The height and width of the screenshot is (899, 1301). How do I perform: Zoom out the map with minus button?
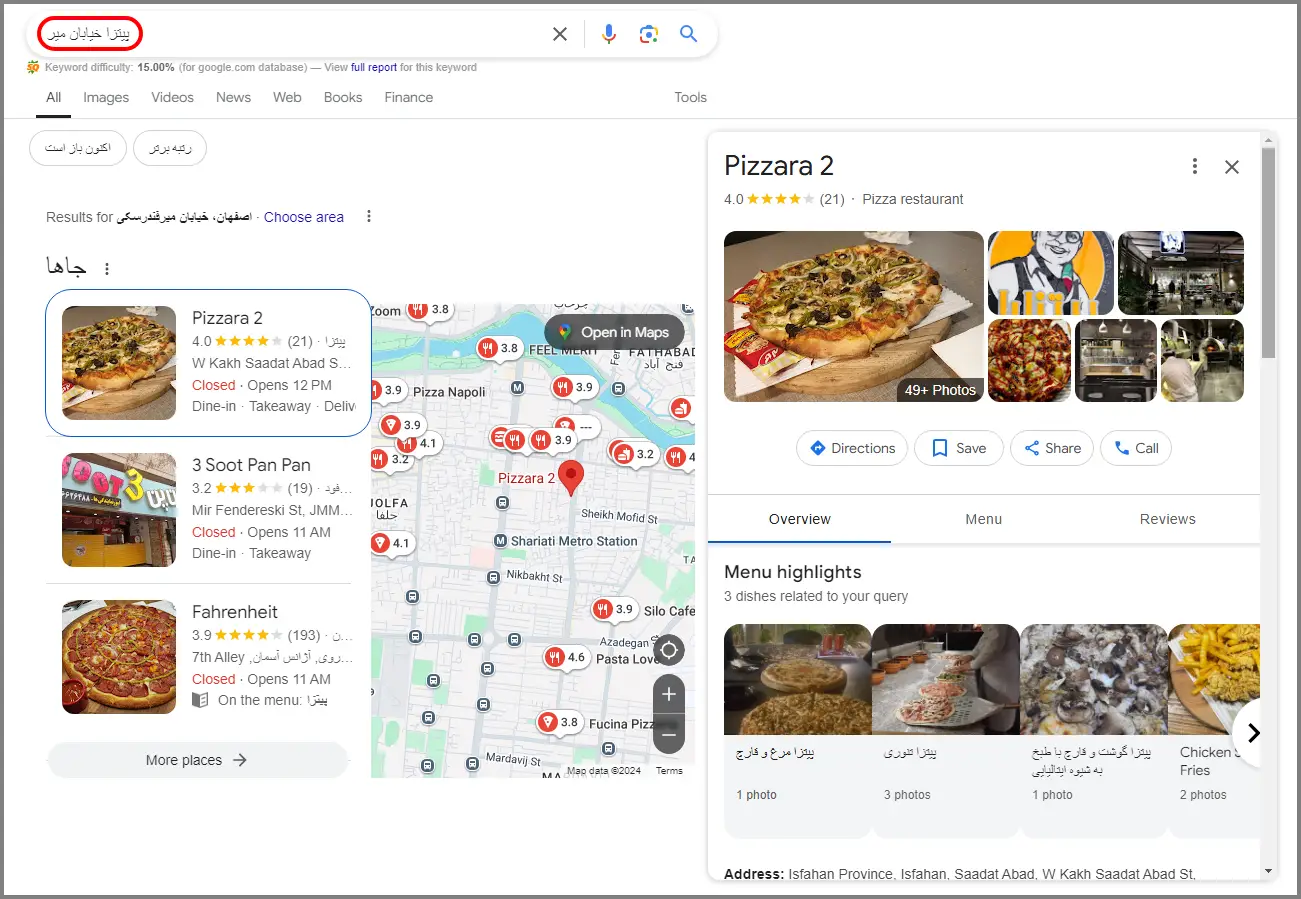tap(669, 734)
